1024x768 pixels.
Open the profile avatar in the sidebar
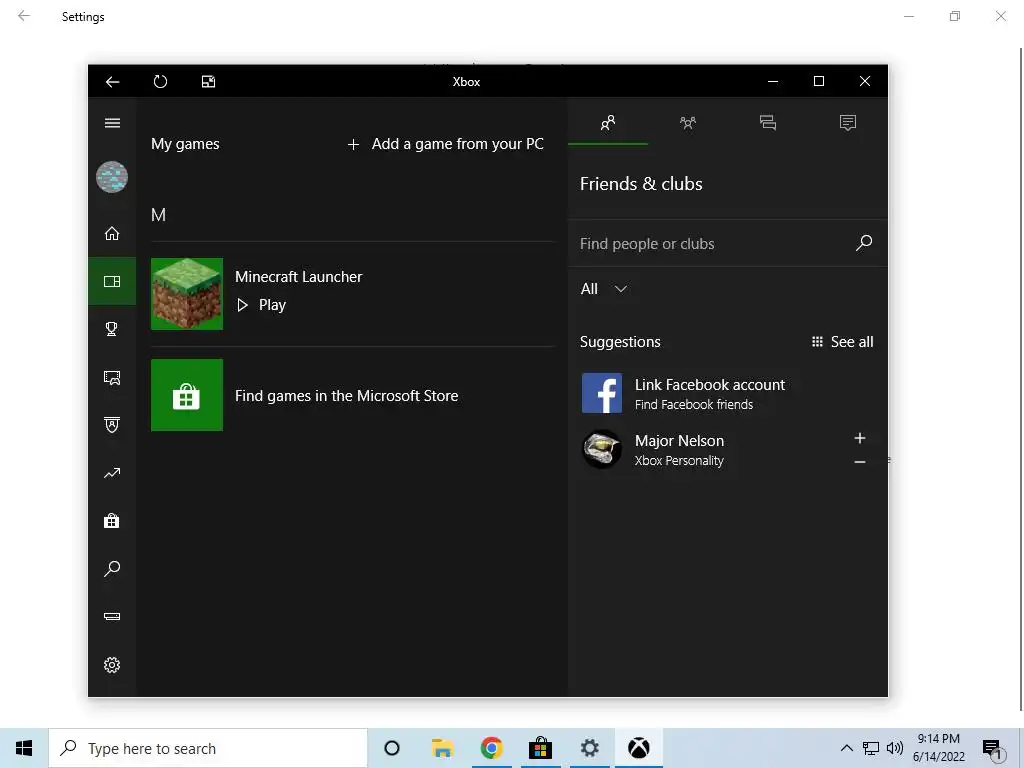tap(112, 177)
